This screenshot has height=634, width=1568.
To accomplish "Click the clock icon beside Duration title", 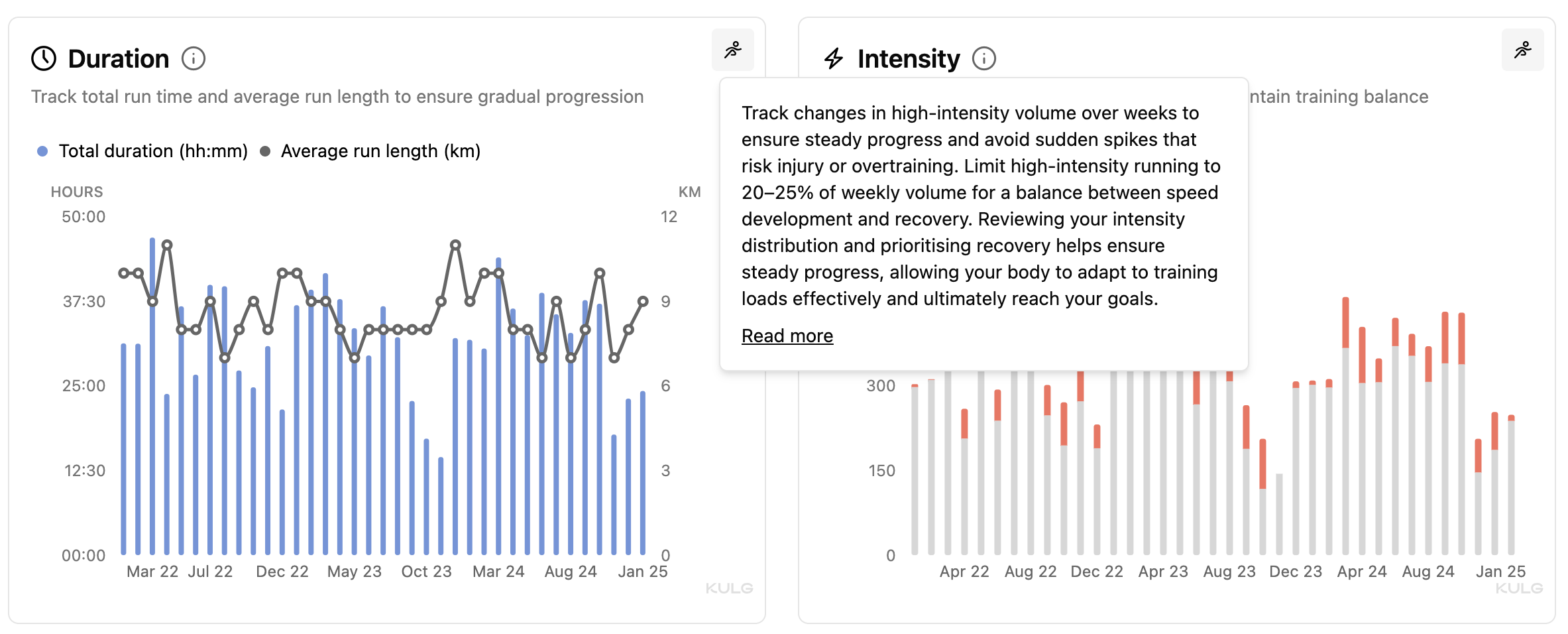I will pyautogui.click(x=44, y=58).
